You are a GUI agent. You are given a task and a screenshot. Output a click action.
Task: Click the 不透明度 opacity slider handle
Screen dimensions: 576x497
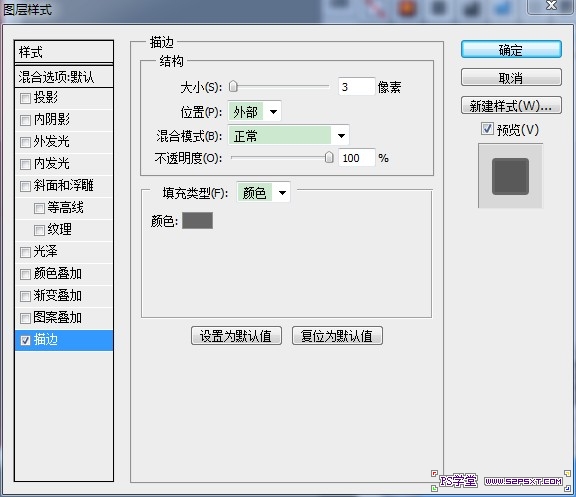pyautogui.click(x=329, y=157)
